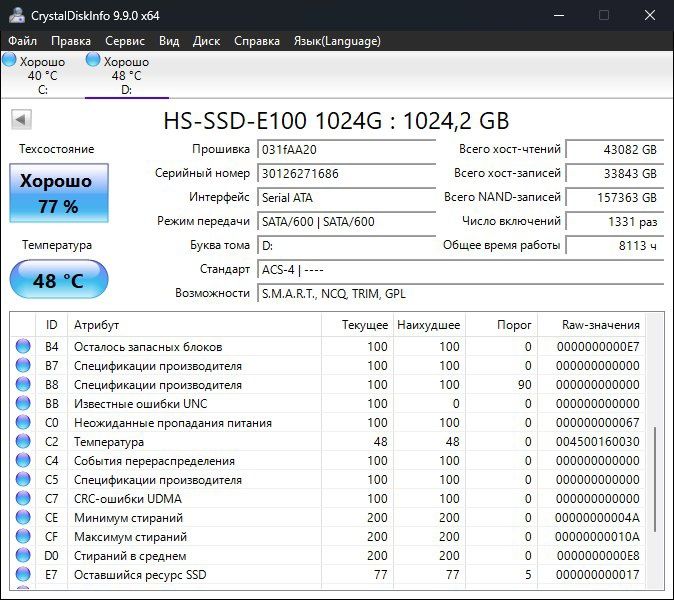This screenshot has height=600, width=674.
Task: Open the Файл menu
Action: pos(22,41)
